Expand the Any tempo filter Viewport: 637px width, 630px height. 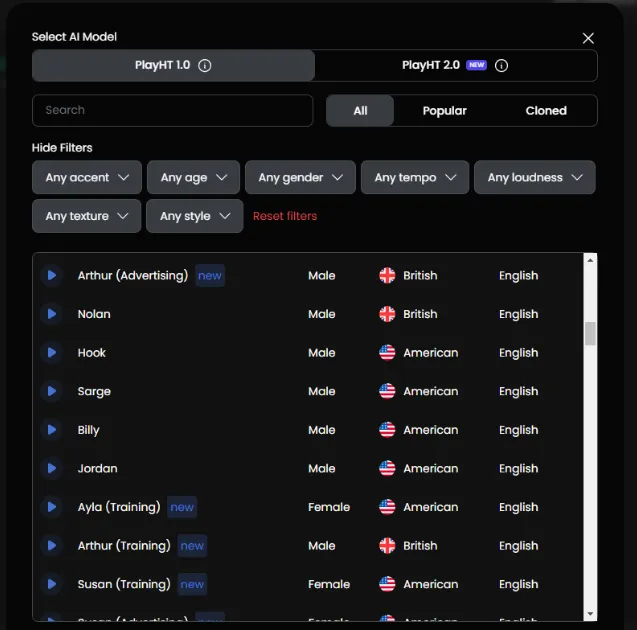click(x=415, y=177)
